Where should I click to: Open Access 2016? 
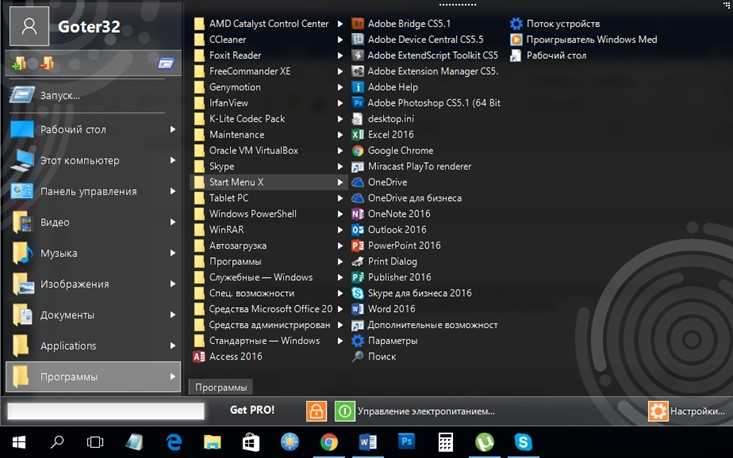(x=227, y=357)
